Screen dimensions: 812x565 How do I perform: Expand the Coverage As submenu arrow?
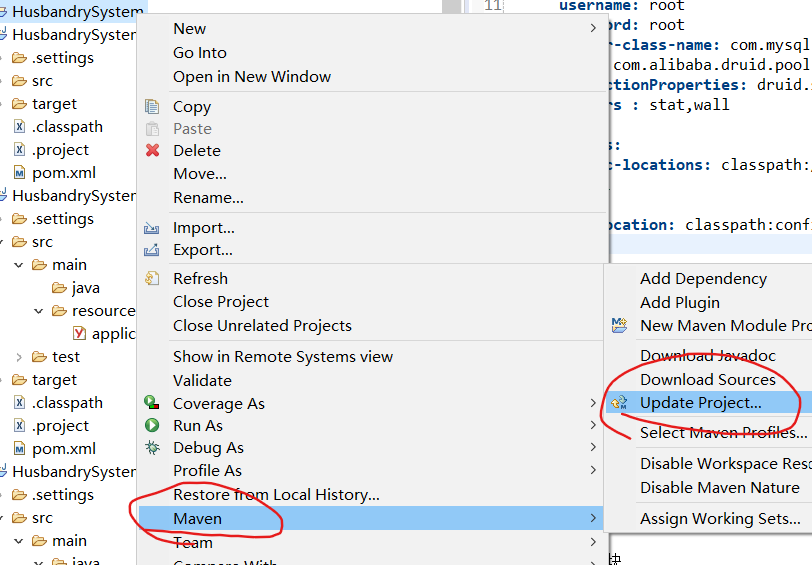click(x=593, y=403)
